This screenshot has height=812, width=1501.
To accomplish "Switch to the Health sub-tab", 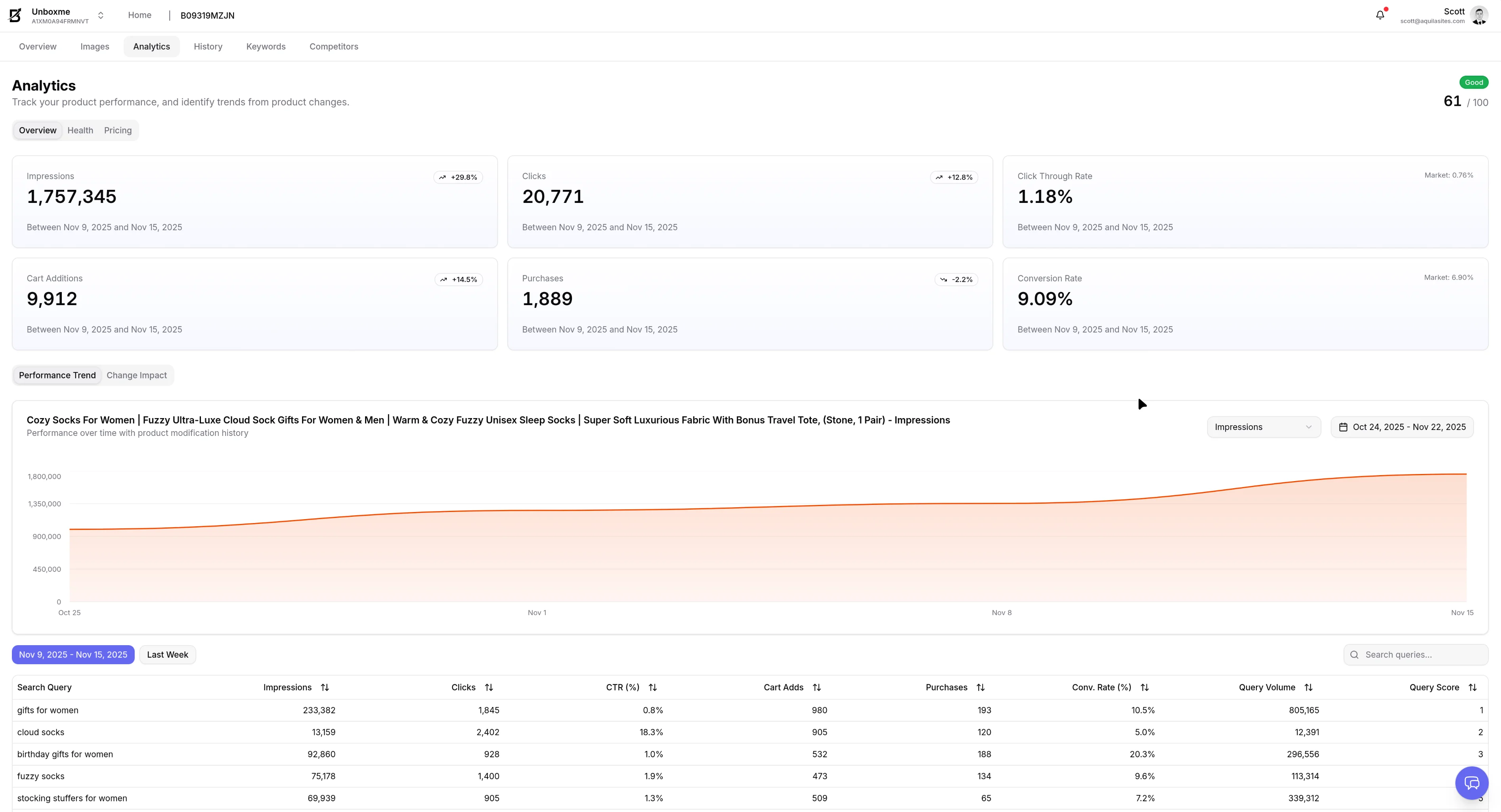I will (80, 130).
